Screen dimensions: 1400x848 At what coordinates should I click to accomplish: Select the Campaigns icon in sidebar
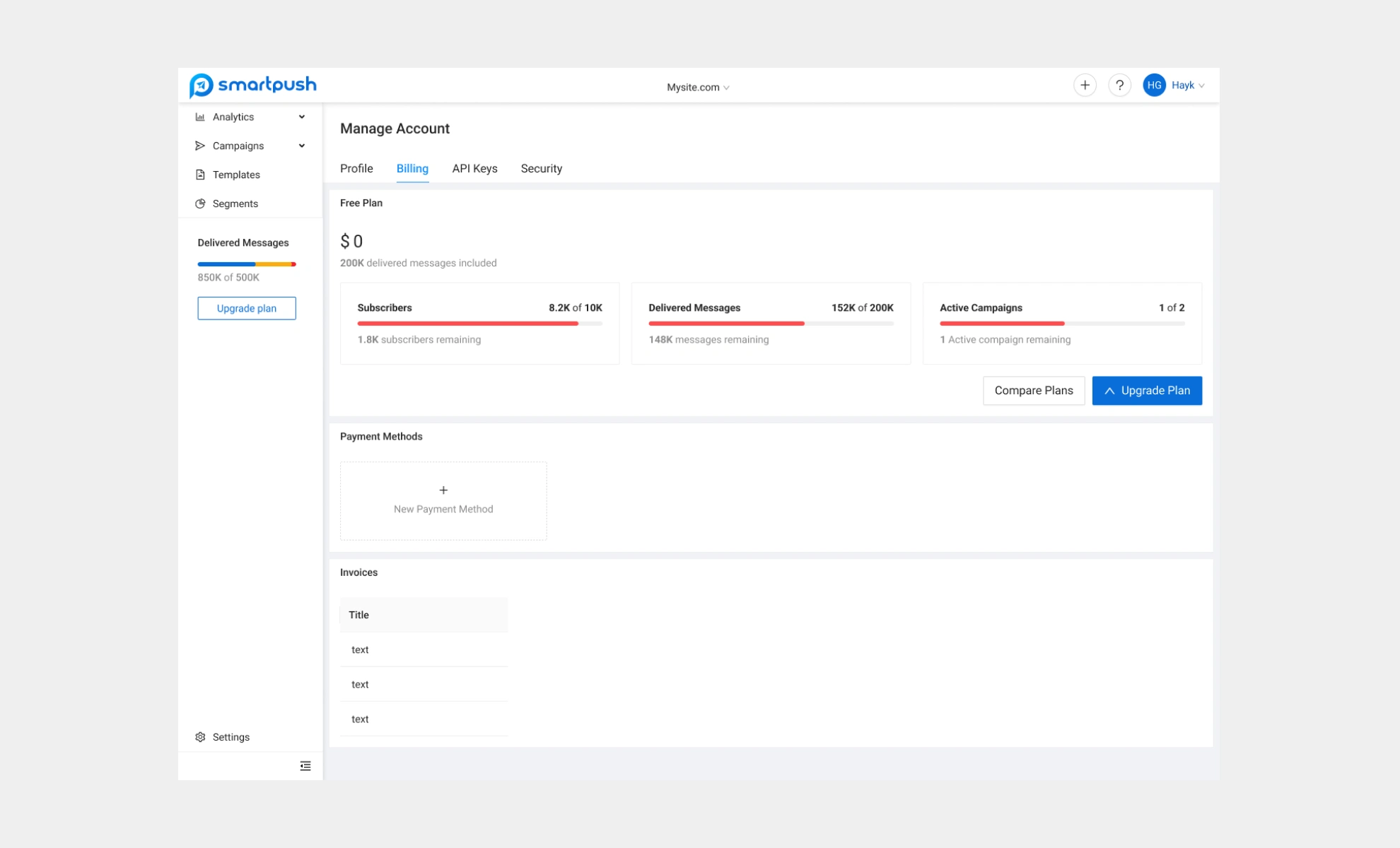(x=201, y=146)
